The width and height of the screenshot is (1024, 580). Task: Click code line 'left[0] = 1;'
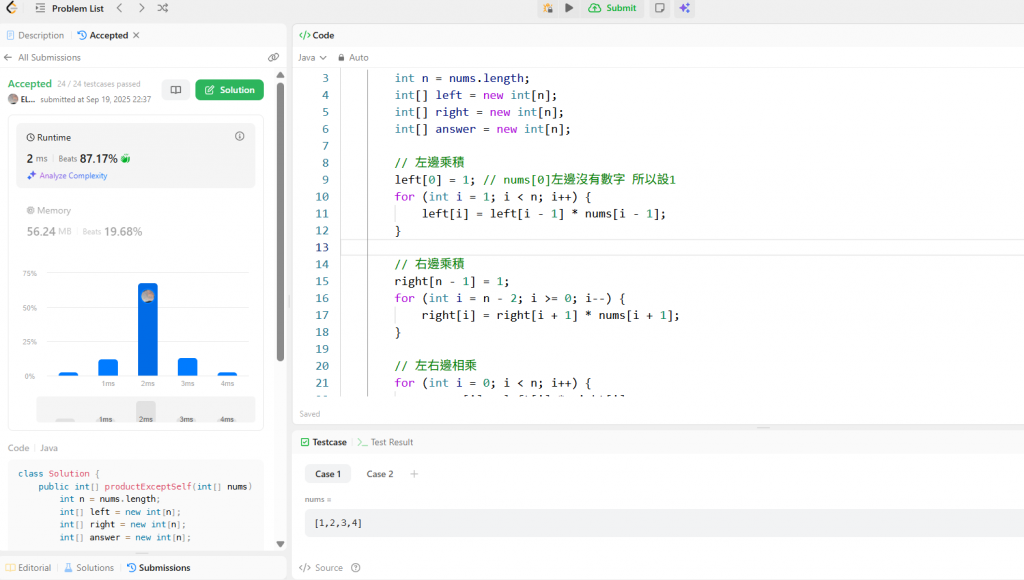(x=435, y=180)
